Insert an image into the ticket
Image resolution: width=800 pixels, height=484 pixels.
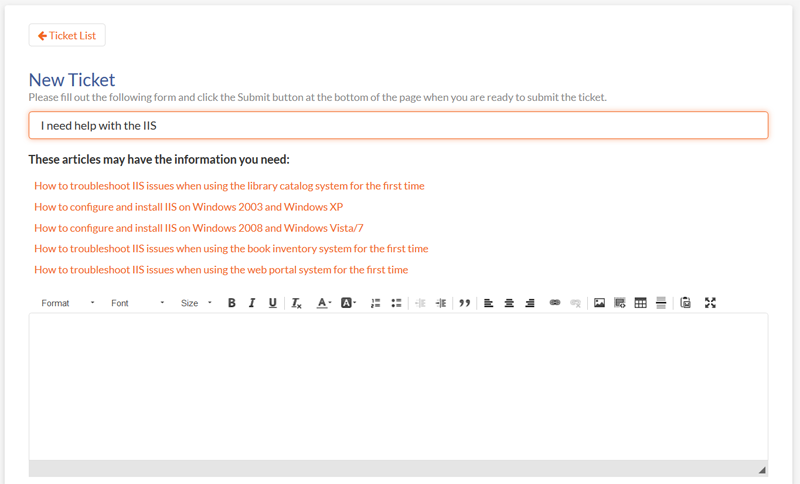coord(599,303)
